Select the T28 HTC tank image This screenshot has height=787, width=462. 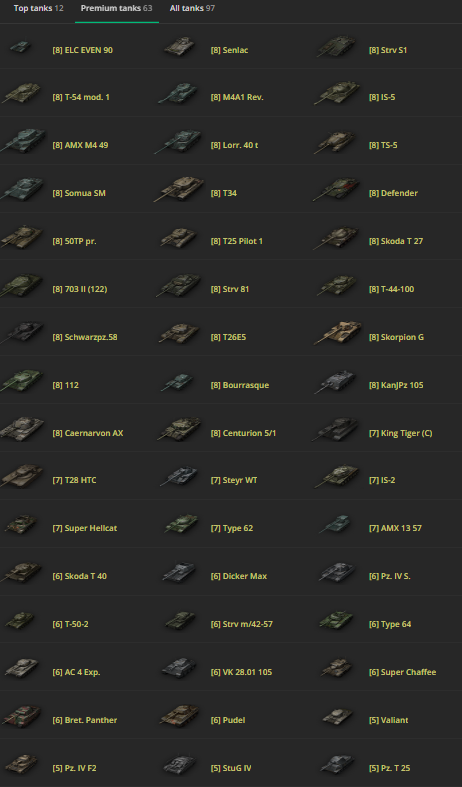click(x=22, y=476)
